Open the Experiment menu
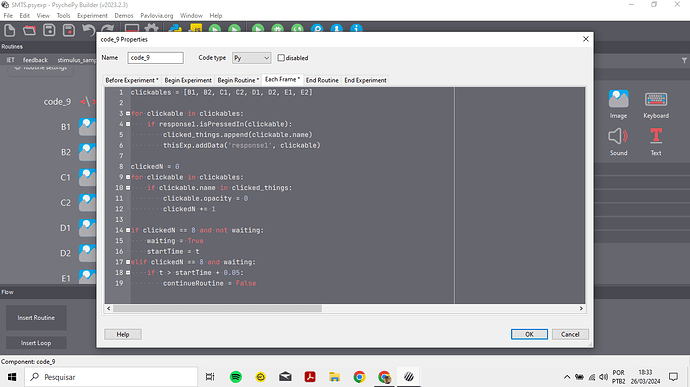Screen dimensions: 690x387 point(92,15)
